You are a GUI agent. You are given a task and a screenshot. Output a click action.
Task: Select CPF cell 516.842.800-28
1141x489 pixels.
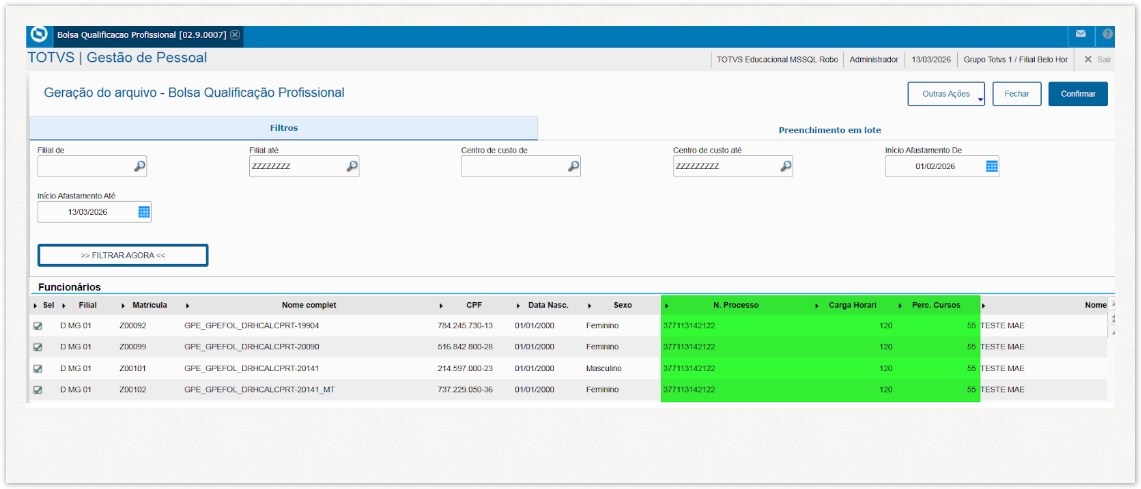point(465,347)
